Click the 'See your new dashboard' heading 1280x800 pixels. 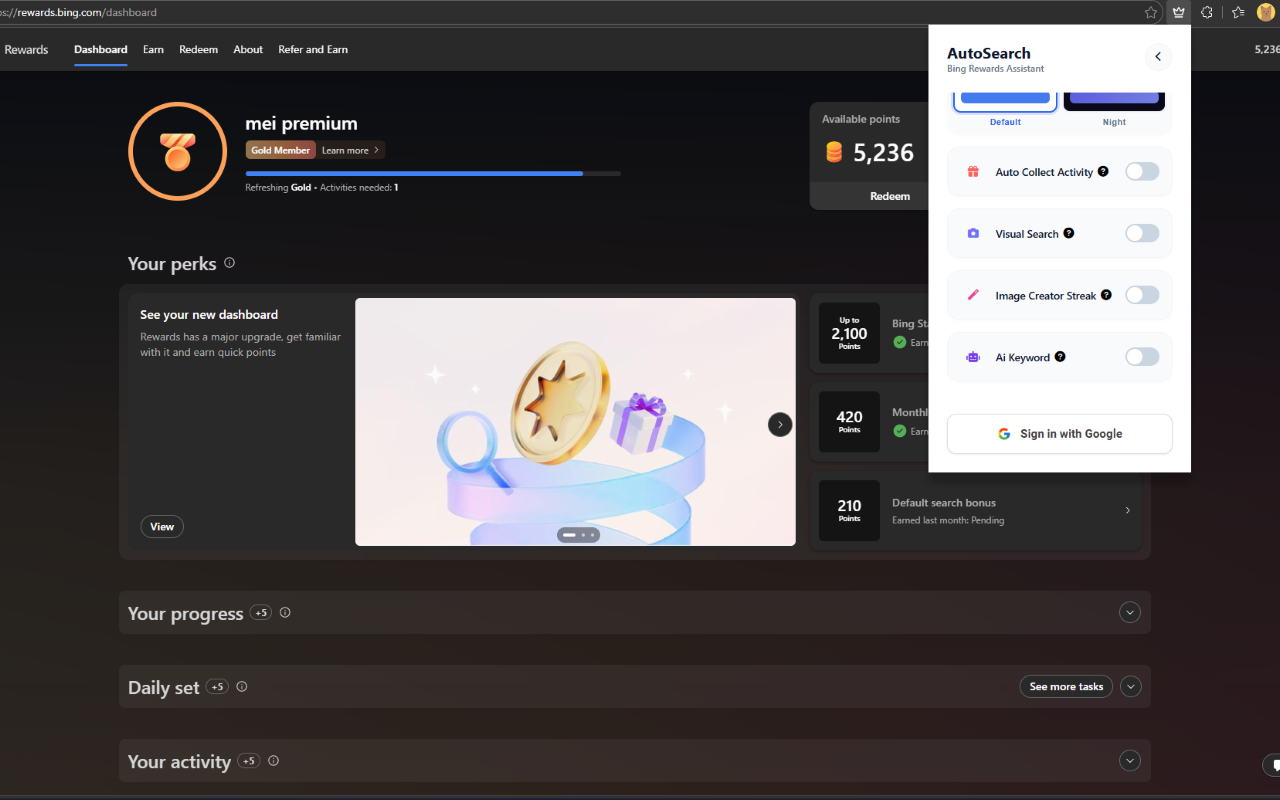(209, 314)
